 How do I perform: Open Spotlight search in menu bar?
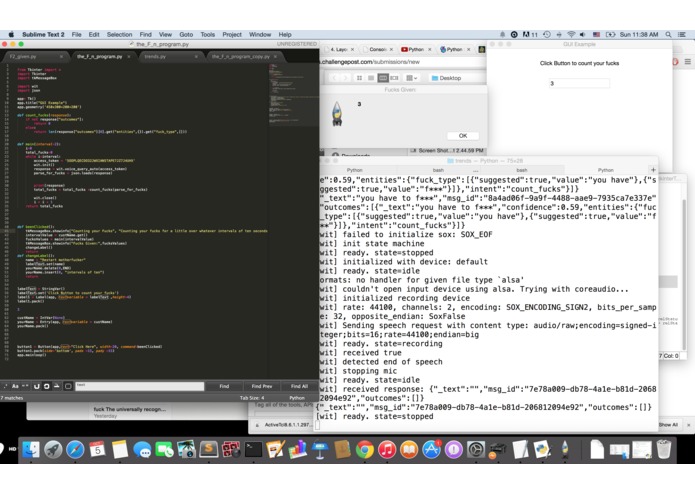[668, 35]
